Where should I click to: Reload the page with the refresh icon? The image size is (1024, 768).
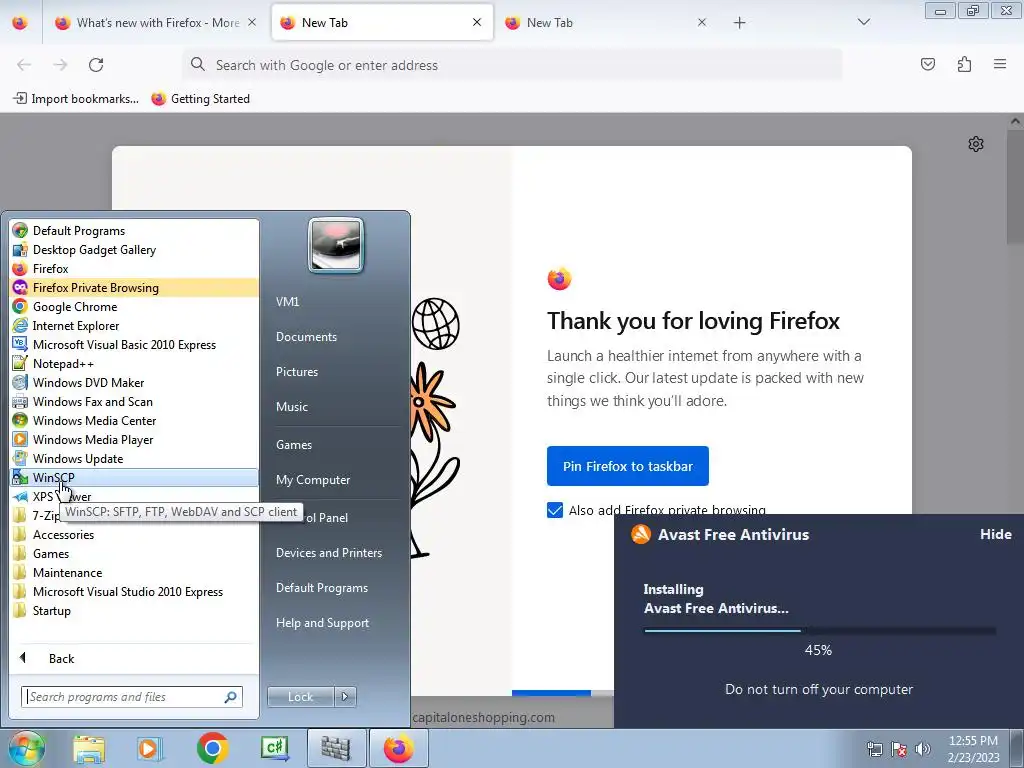(x=96, y=65)
